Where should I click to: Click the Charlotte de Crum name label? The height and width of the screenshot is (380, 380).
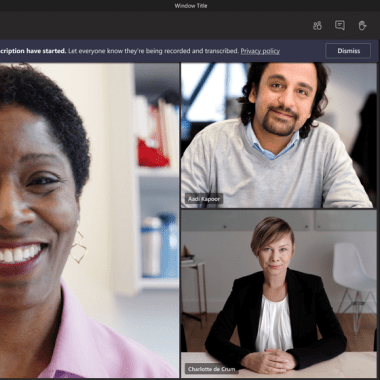pyautogui.click(x=211, y=369)
